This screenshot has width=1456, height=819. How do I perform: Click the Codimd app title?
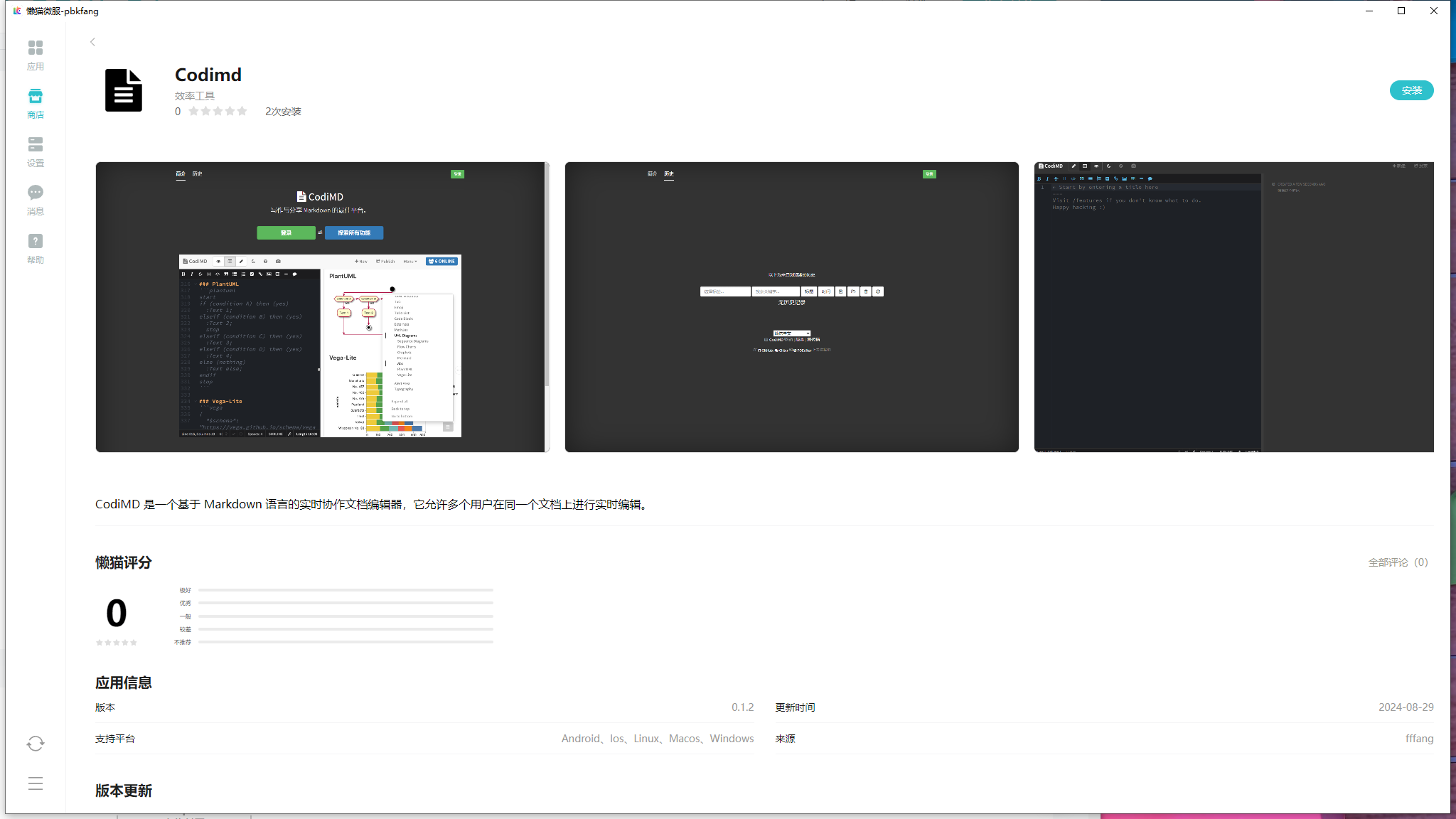208,75
